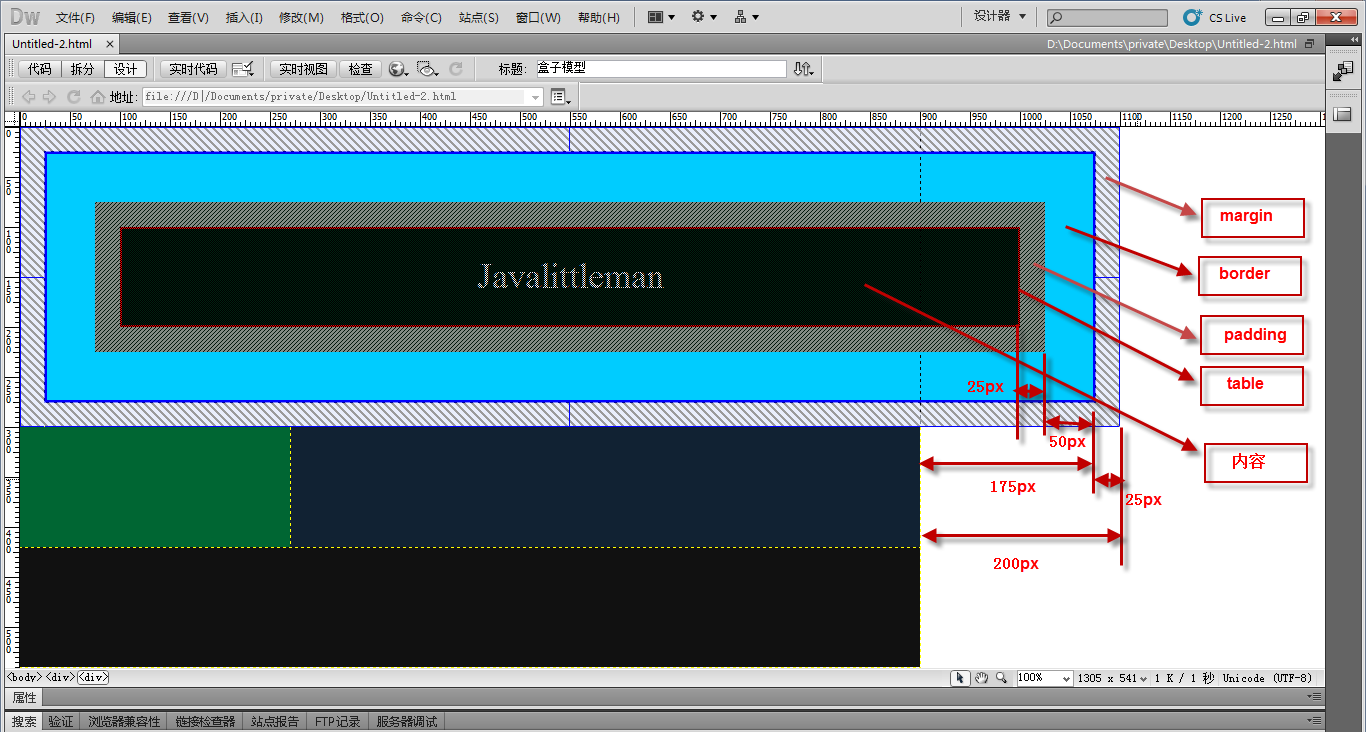
Task: Open the File Management up-down arrows icon
Action: click(803, 69)
